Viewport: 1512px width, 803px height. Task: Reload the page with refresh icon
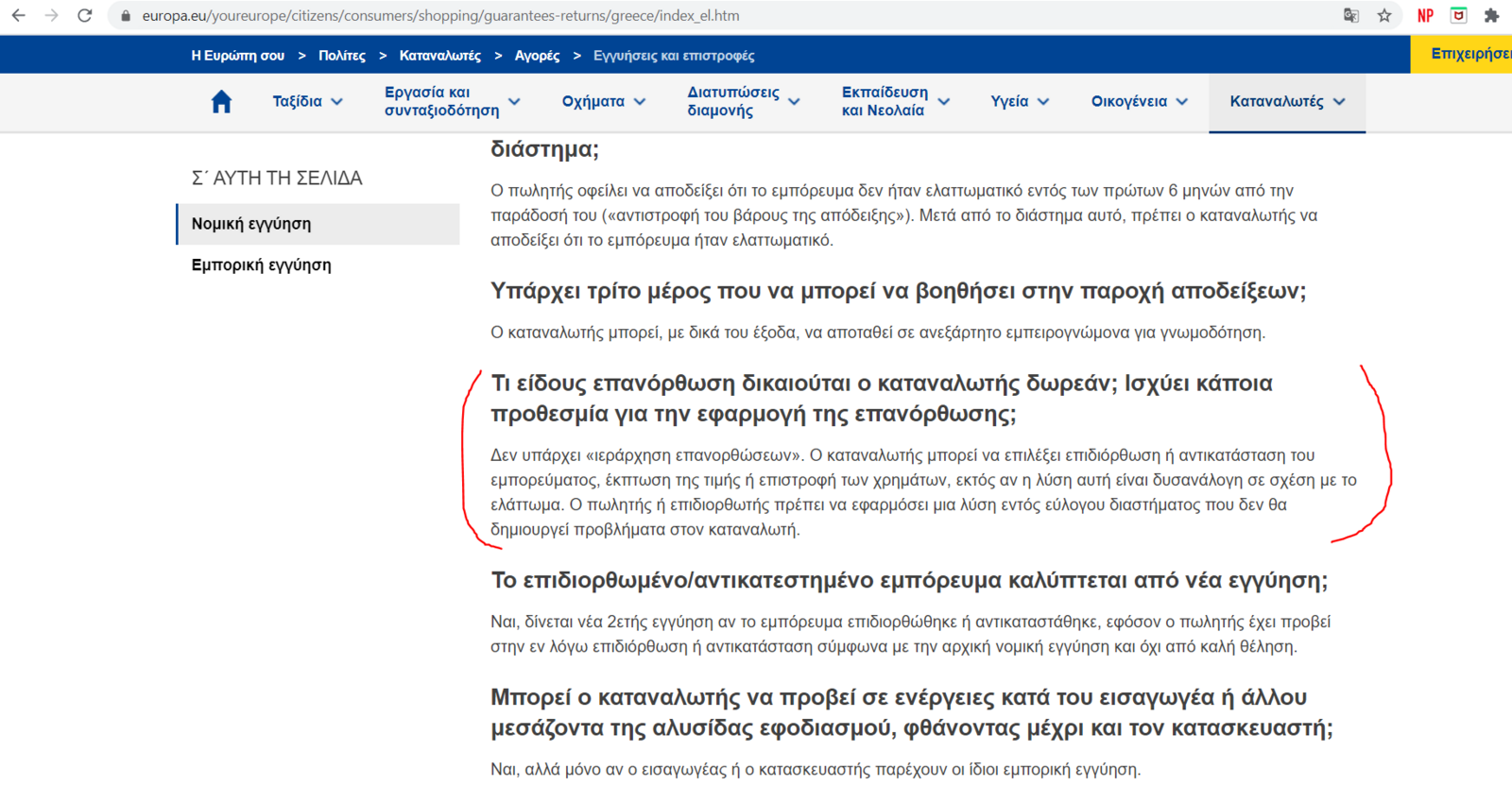[84, 15]
